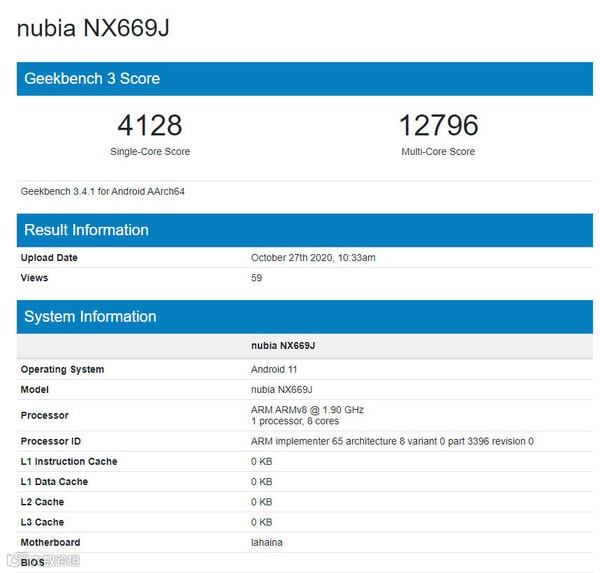Click 'Geekbench 3.4.1 for Android AArch64' text
600x573 pixels.
(x=103, y=191)
